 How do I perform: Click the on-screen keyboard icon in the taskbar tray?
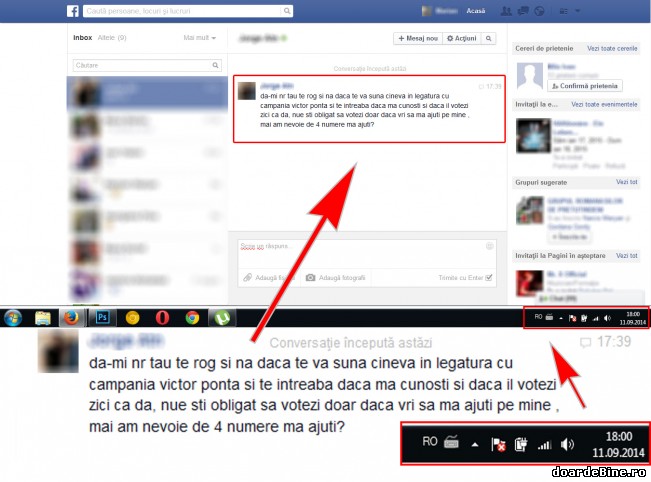coord(549,317)
